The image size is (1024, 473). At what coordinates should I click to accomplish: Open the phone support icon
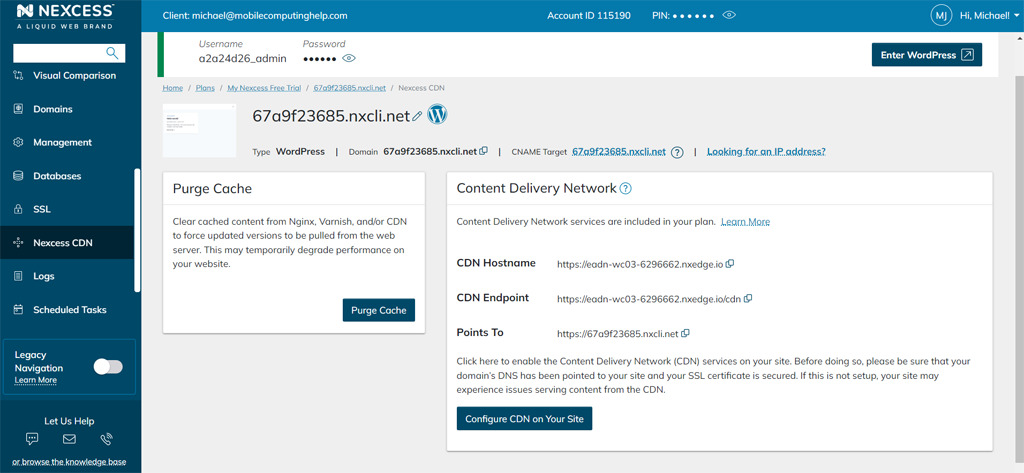[x=106, y=439]
